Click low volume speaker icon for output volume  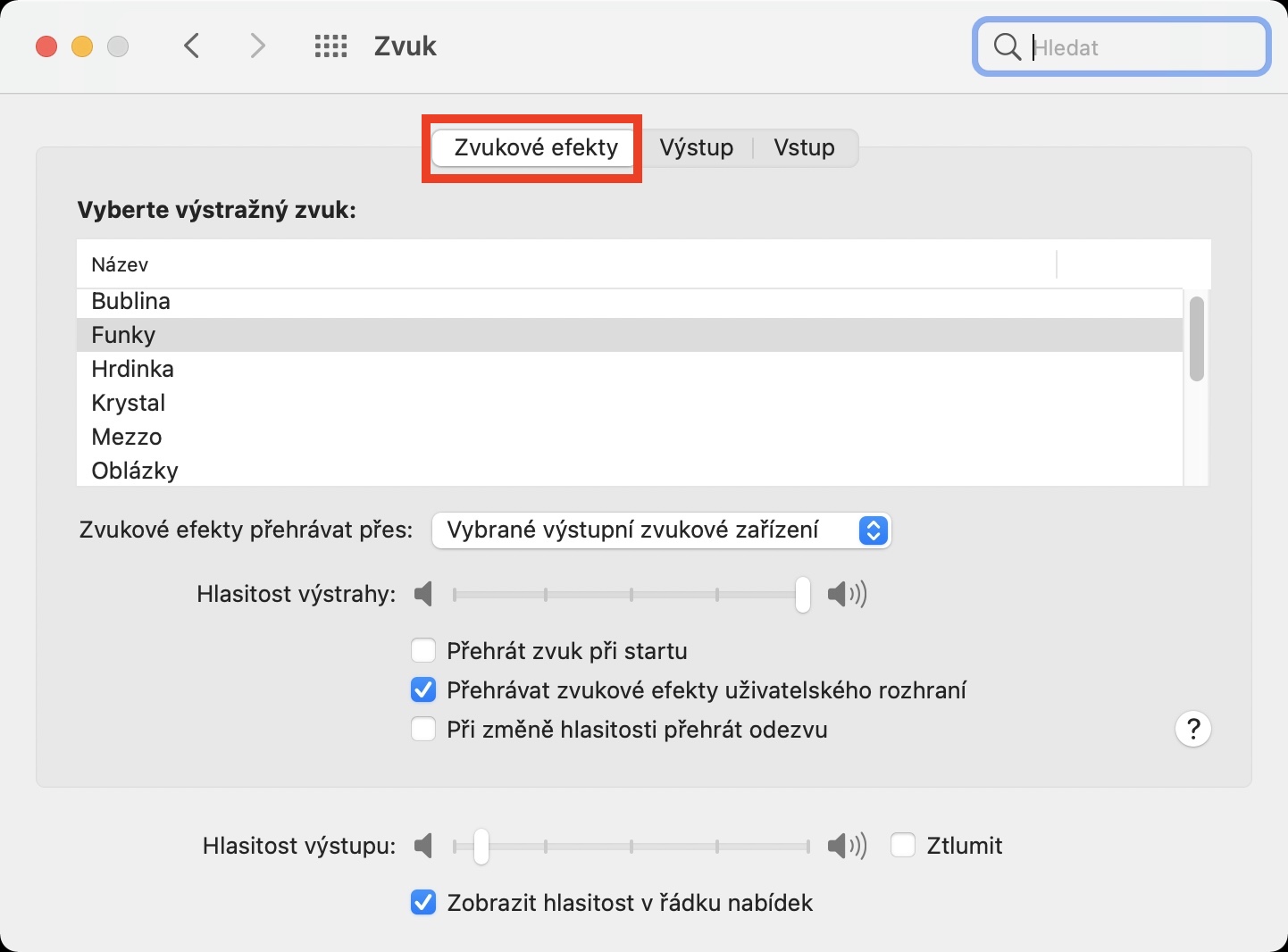pos(423,846)
